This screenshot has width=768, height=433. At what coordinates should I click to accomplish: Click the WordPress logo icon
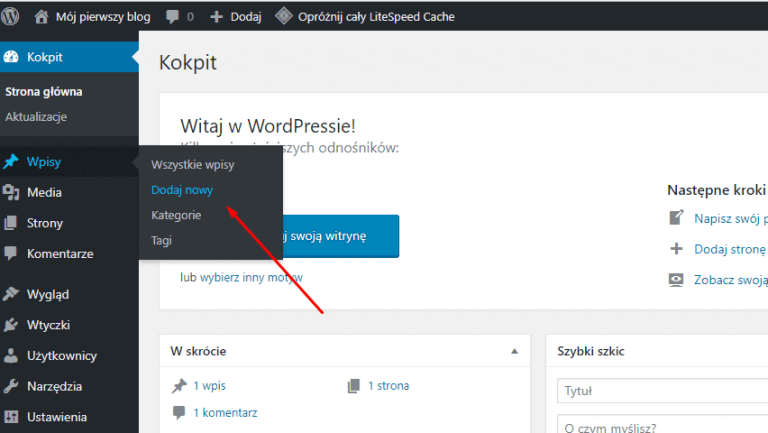point(12,16)
